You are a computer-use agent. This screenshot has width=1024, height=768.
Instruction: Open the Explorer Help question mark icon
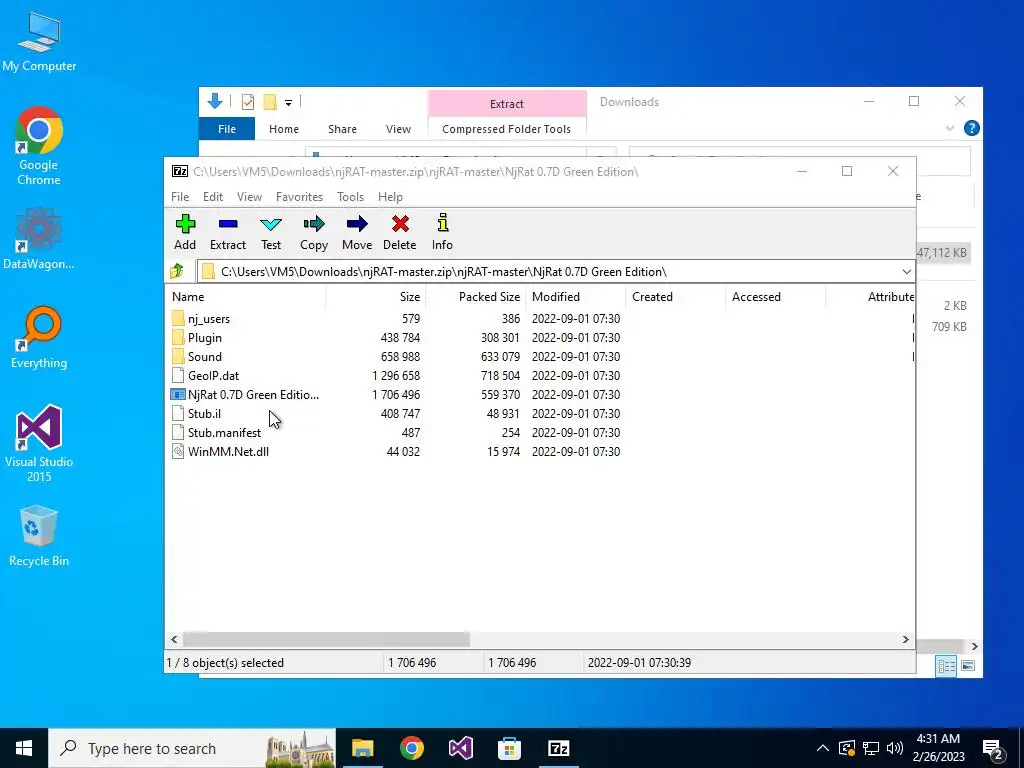[971, 128]
